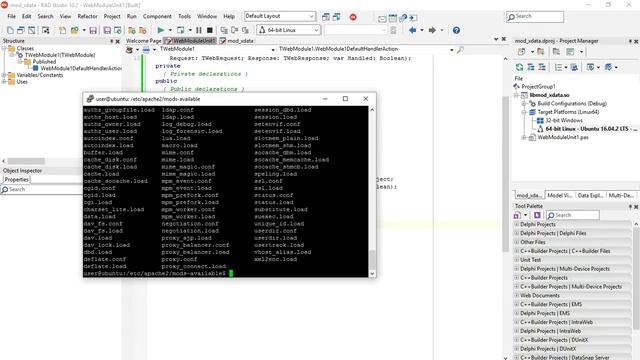Screen dimensions: 640x360
Task: Click the purple filter icon in Tool Palette
Action: click(537, 215)
